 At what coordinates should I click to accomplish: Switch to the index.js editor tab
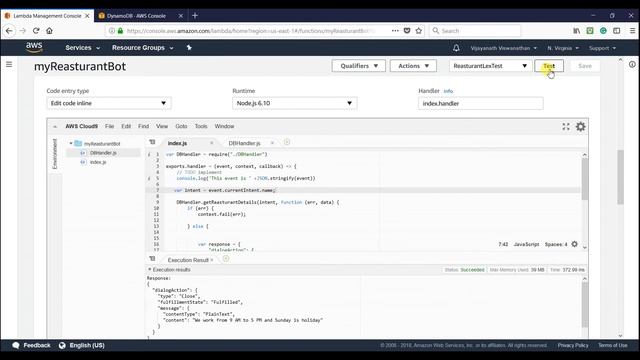(178, 143)
